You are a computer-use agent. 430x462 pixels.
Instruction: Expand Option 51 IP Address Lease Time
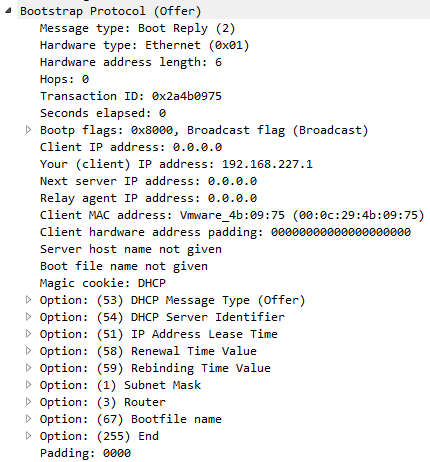(29, 334)
